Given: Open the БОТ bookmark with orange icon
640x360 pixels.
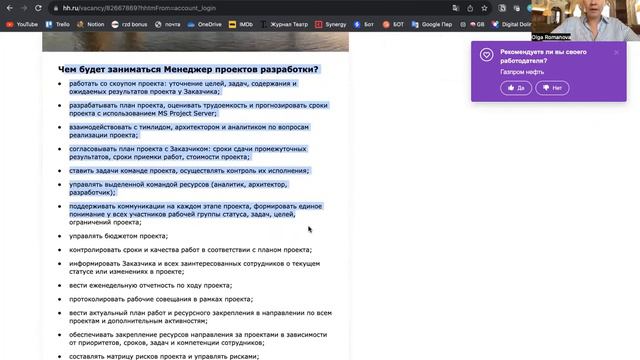Looking at the screenshot, I should pos(393,24).
